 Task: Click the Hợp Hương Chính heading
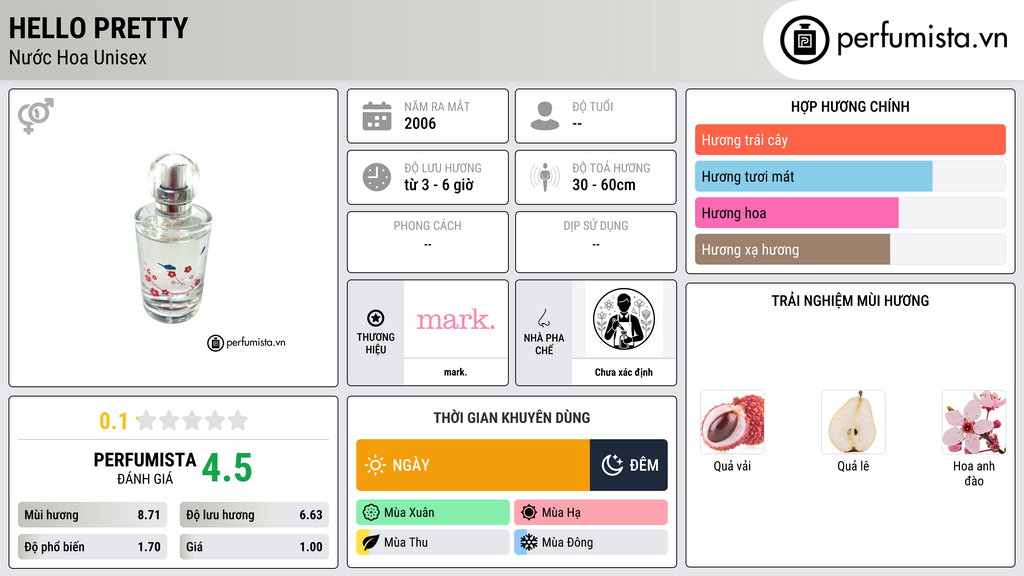(850, 106)
